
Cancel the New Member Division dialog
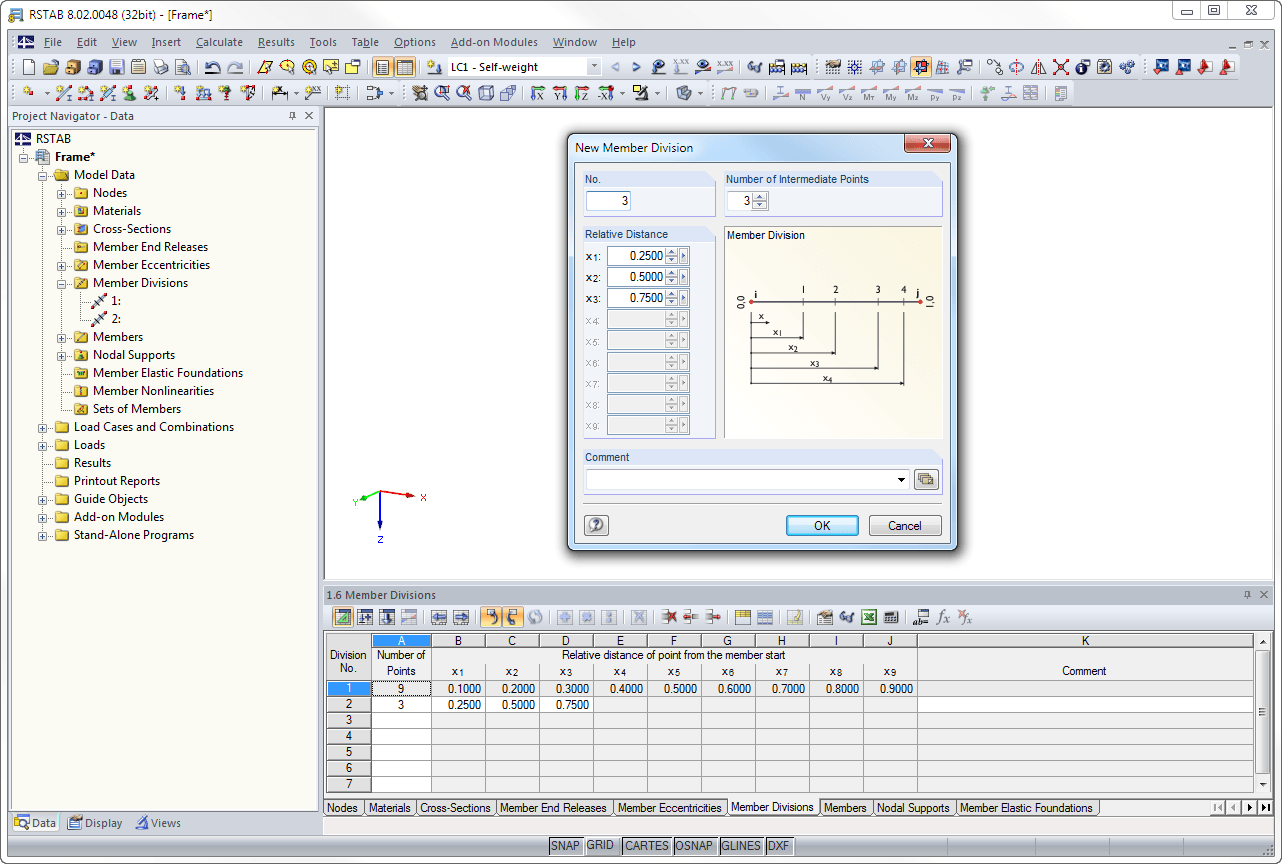(x=904, y=525)
